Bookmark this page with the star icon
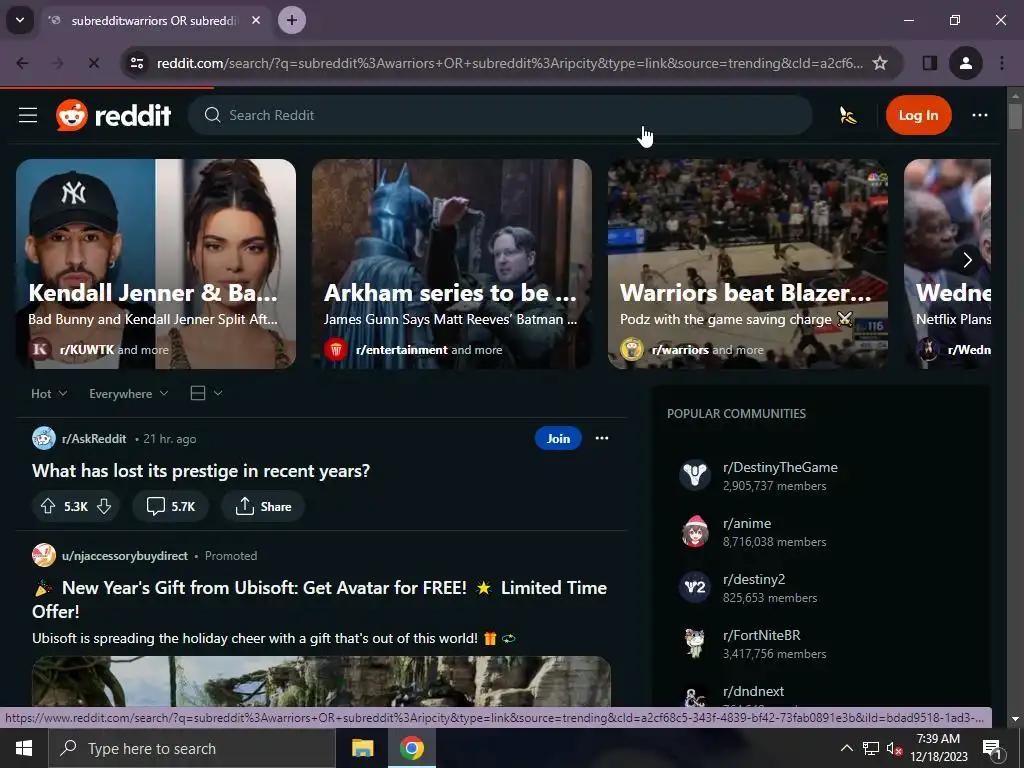The height and width of the screenshot is (768, 1024). (x=880, y=63)
